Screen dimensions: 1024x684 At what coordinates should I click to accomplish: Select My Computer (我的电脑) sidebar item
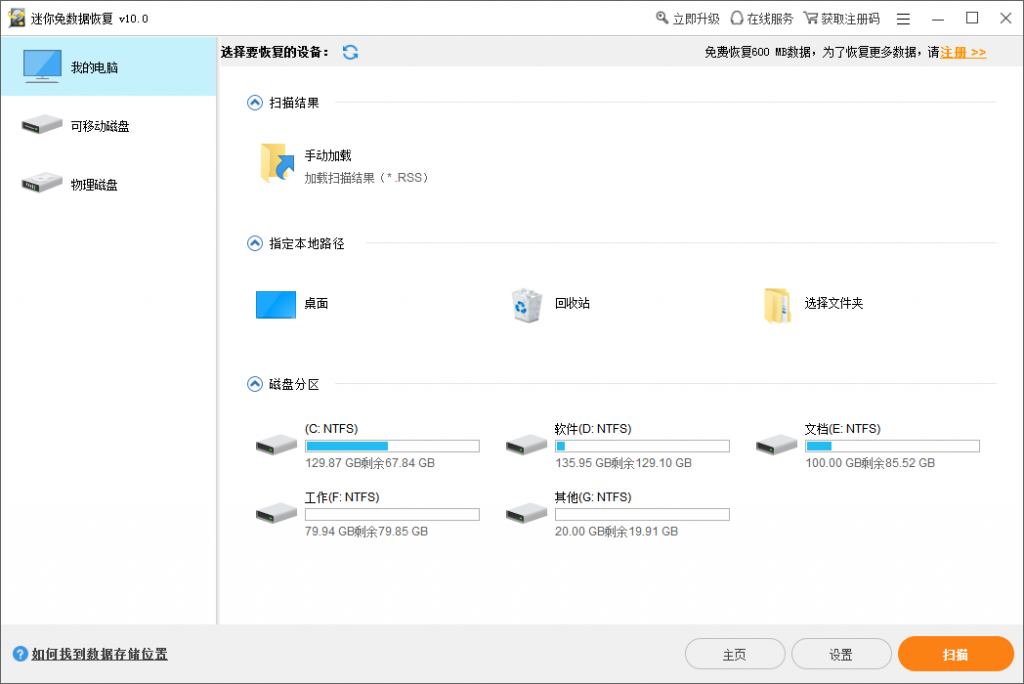tap(108, 67)
